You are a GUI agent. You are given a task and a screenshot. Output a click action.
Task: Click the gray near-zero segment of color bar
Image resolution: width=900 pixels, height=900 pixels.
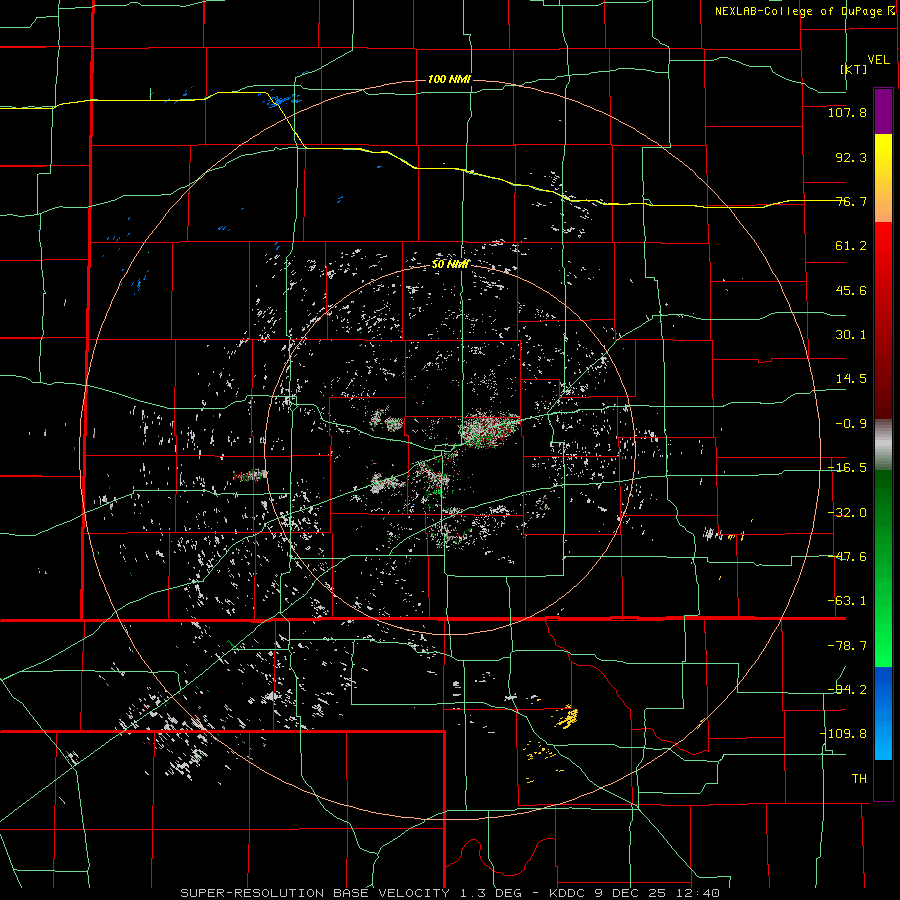tap(883, 445)
